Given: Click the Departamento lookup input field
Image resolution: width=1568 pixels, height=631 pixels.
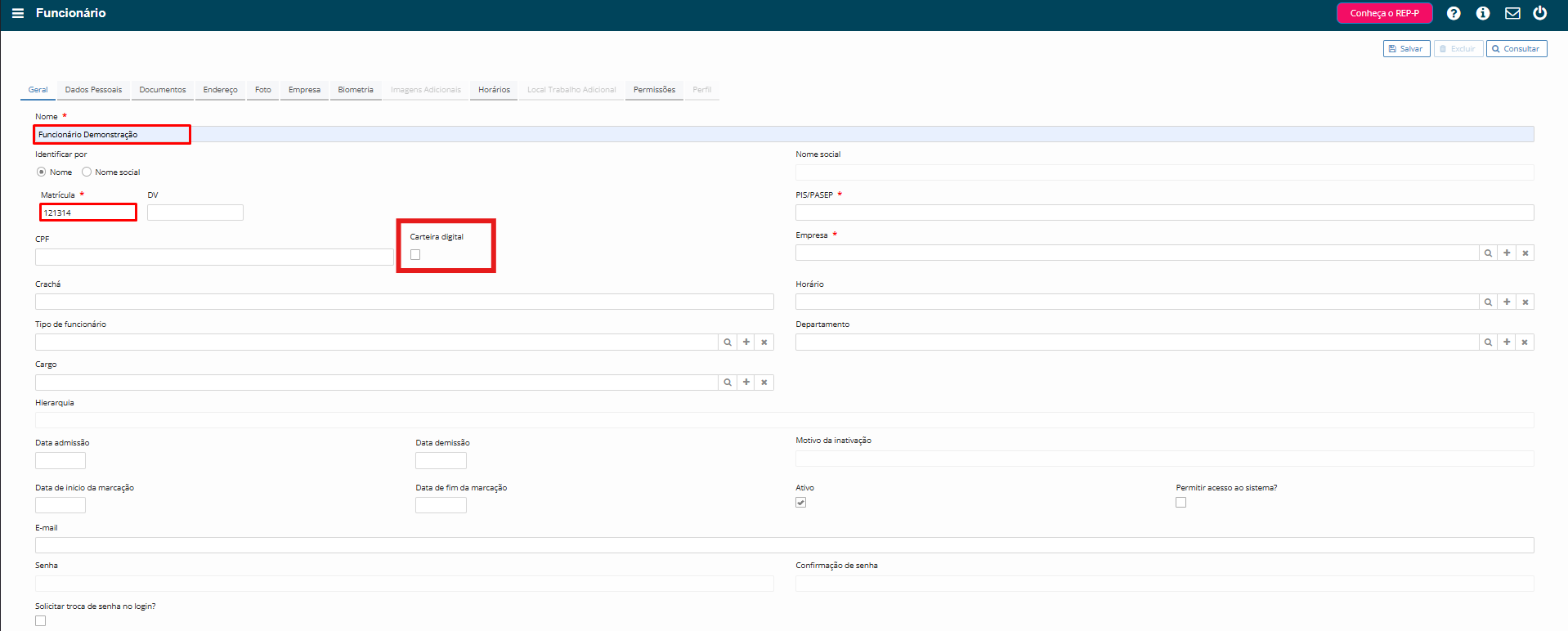Looking at the screenshot, I should (1137, 342).
